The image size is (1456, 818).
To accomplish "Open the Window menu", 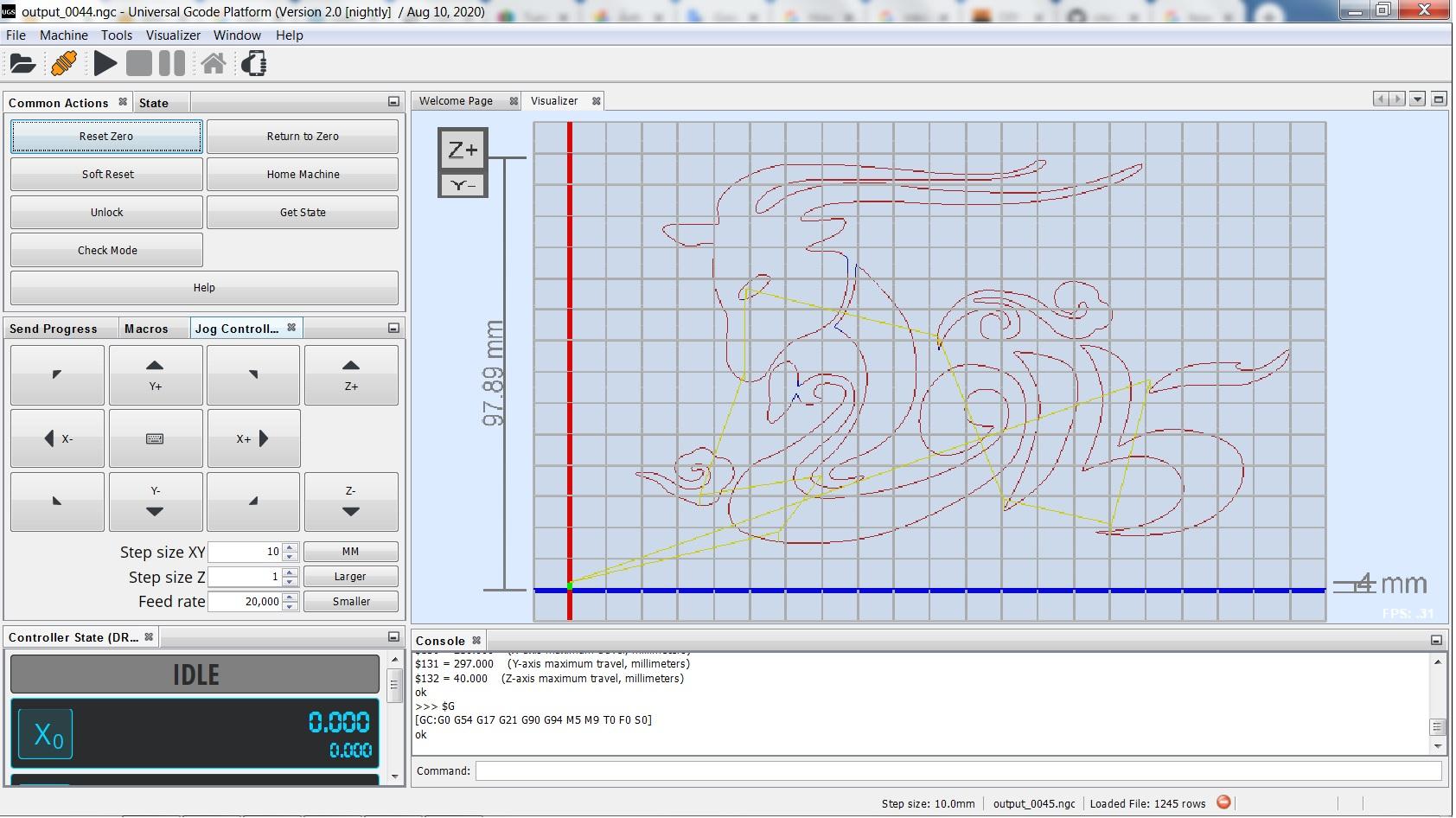I will click(x=237, y=35).
